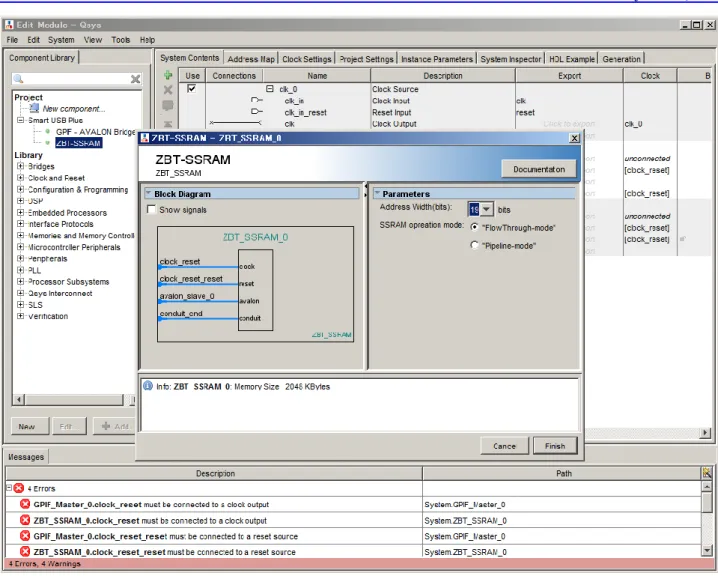Image resolution: width=718 pixels, height=576 pixels.
Task: Click the Description column header in Messages
Action: click(214, 473)
